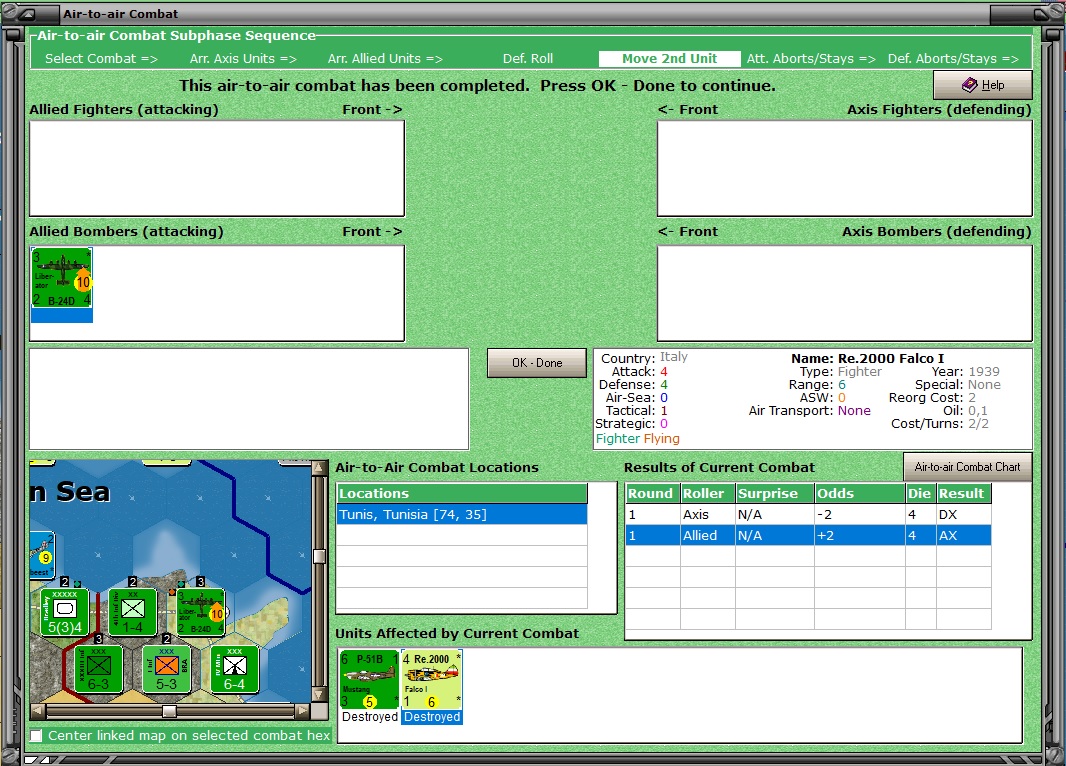
Task: Click the Allied Fighters attacking list box
Action: 217,169
